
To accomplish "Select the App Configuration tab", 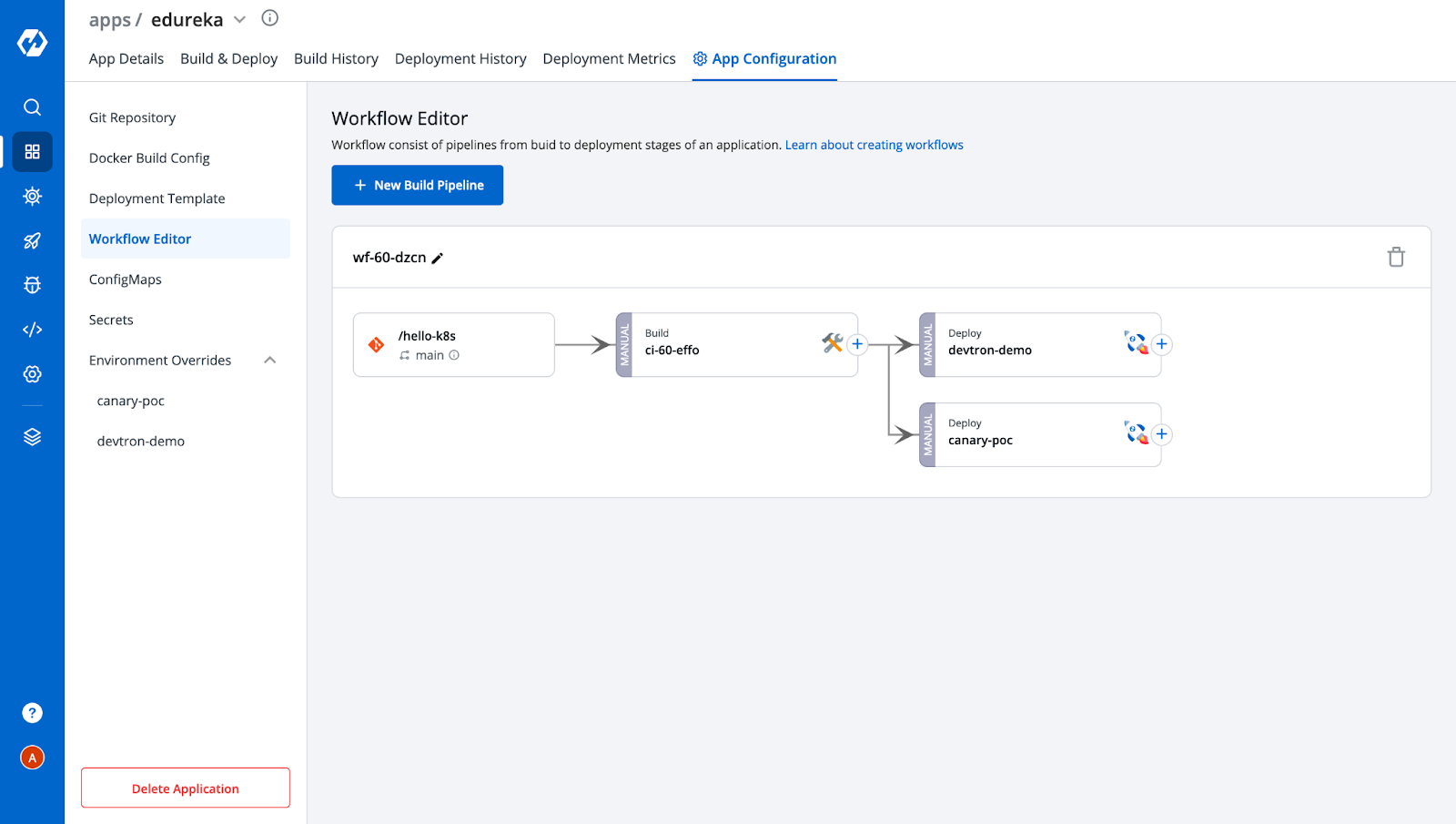I will 764,58.
